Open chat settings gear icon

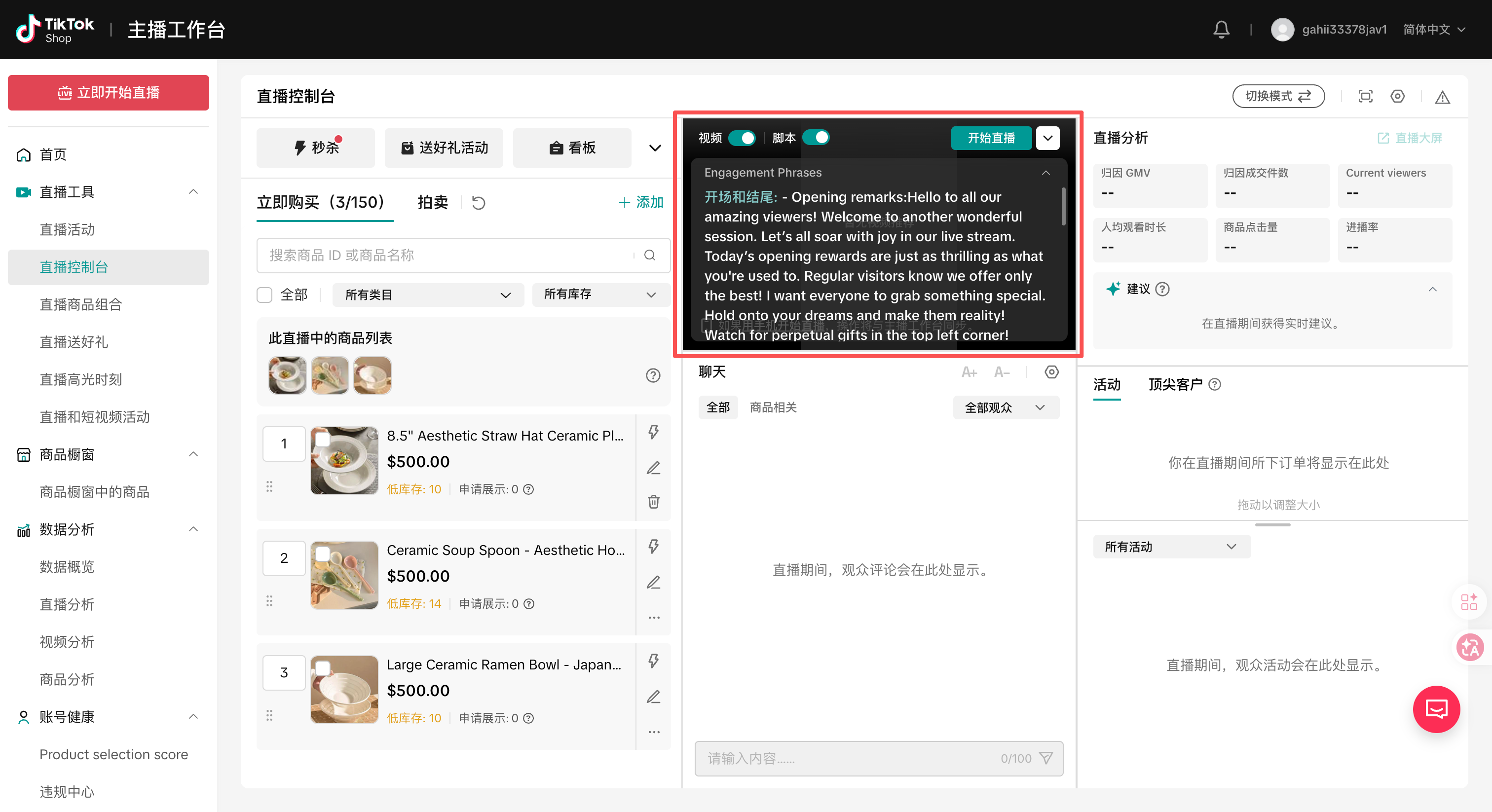1051,372
